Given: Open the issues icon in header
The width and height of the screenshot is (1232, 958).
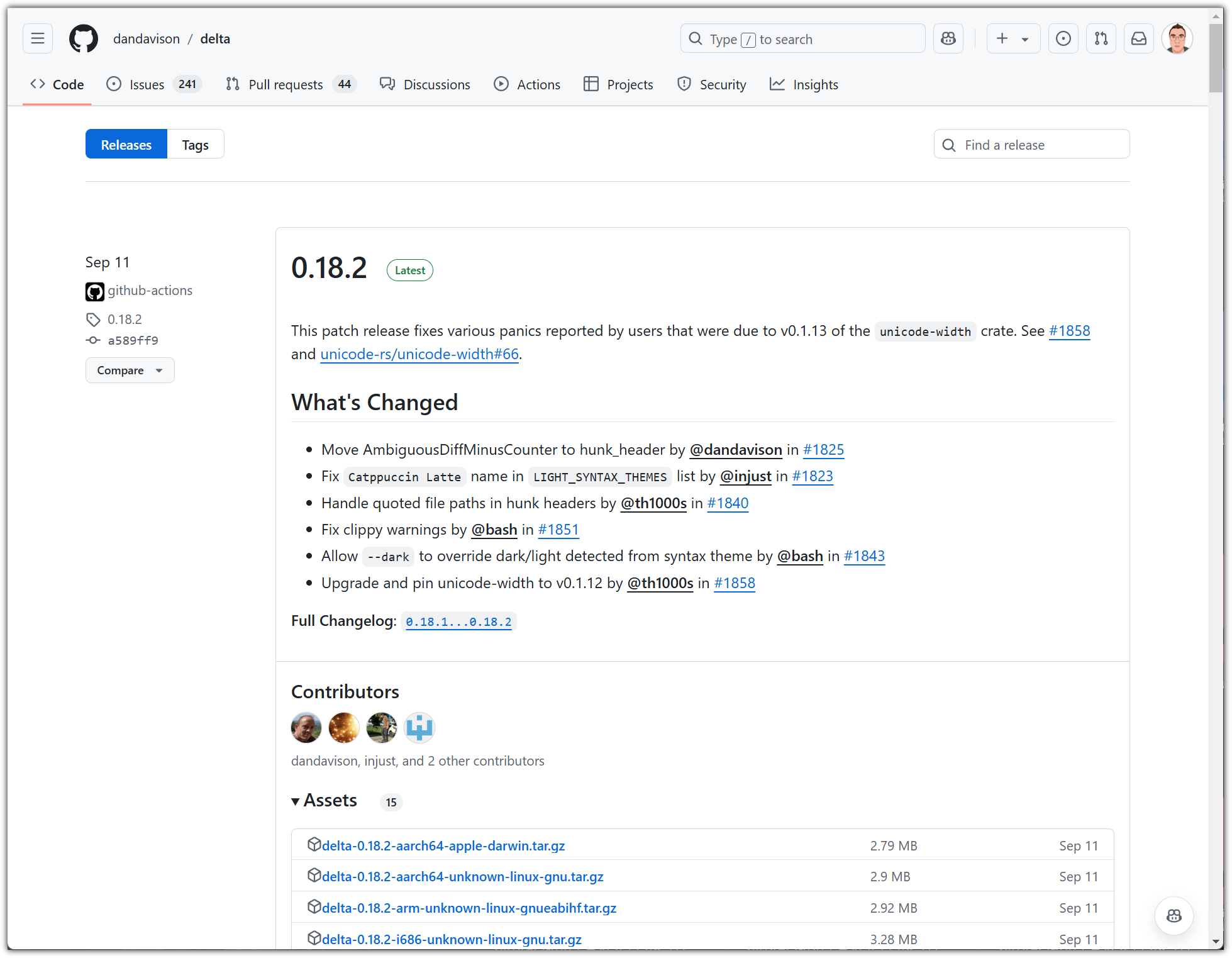Looking at the screenshot, I should pos(1063,39).
